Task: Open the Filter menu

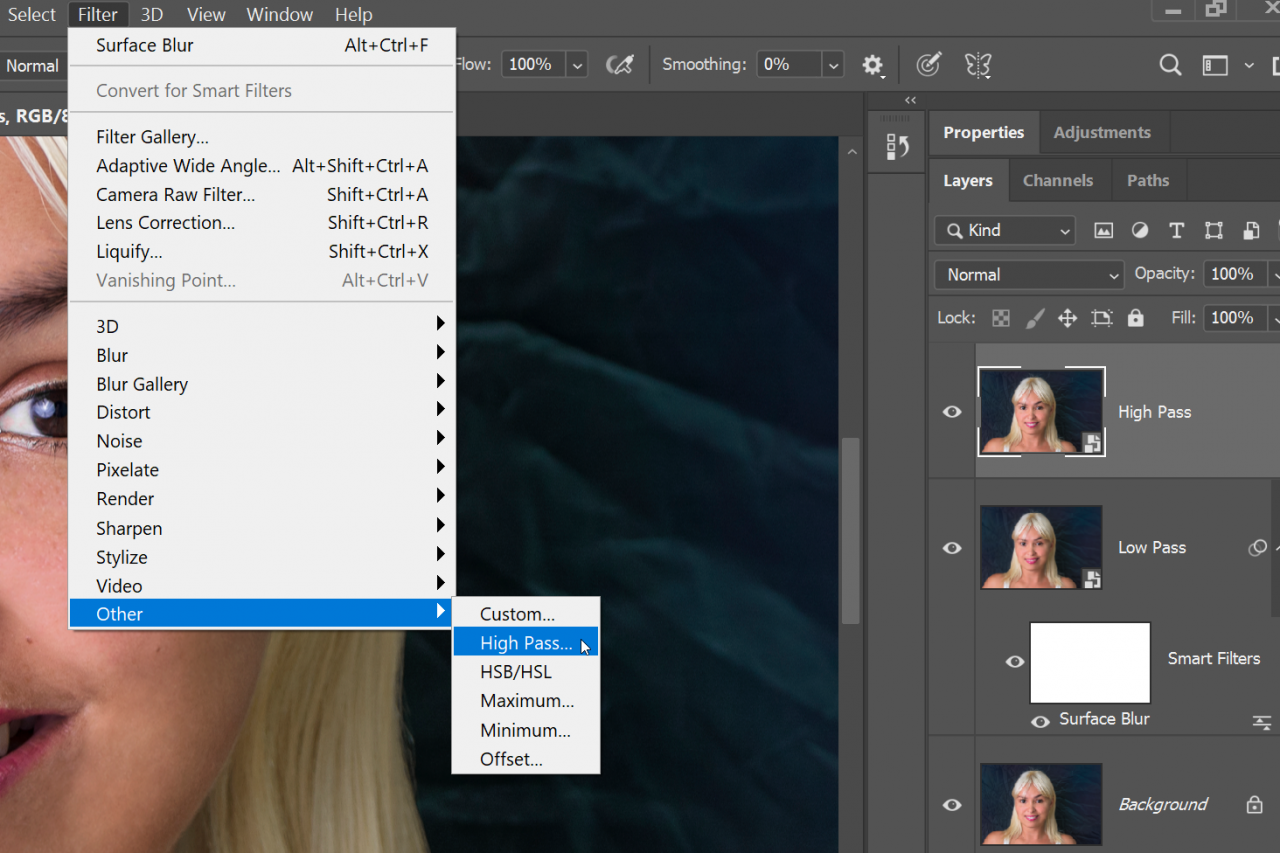Action: click(98, 14)
